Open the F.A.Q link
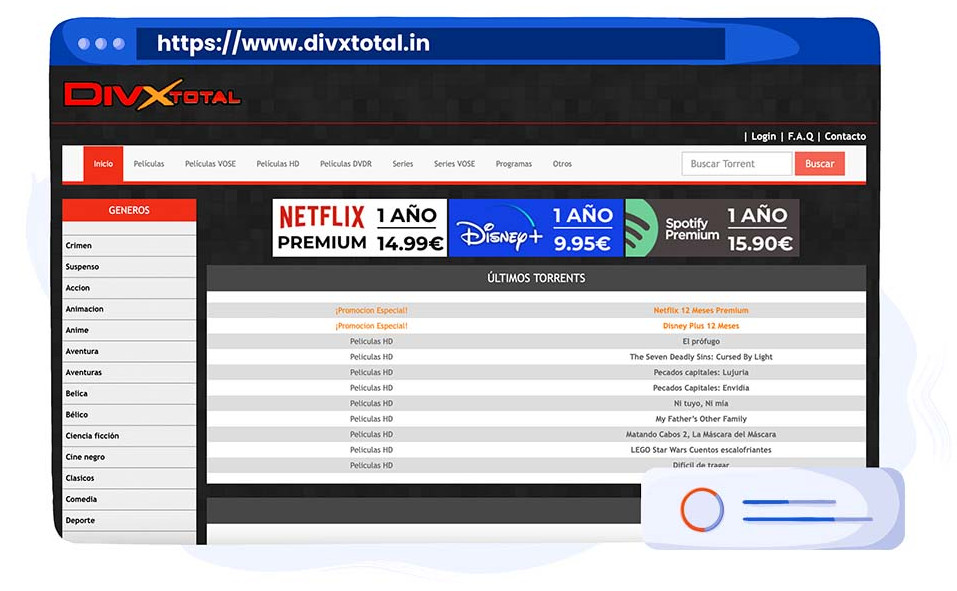The width and height of the screenshot is (957, 591). click(800, 136)
